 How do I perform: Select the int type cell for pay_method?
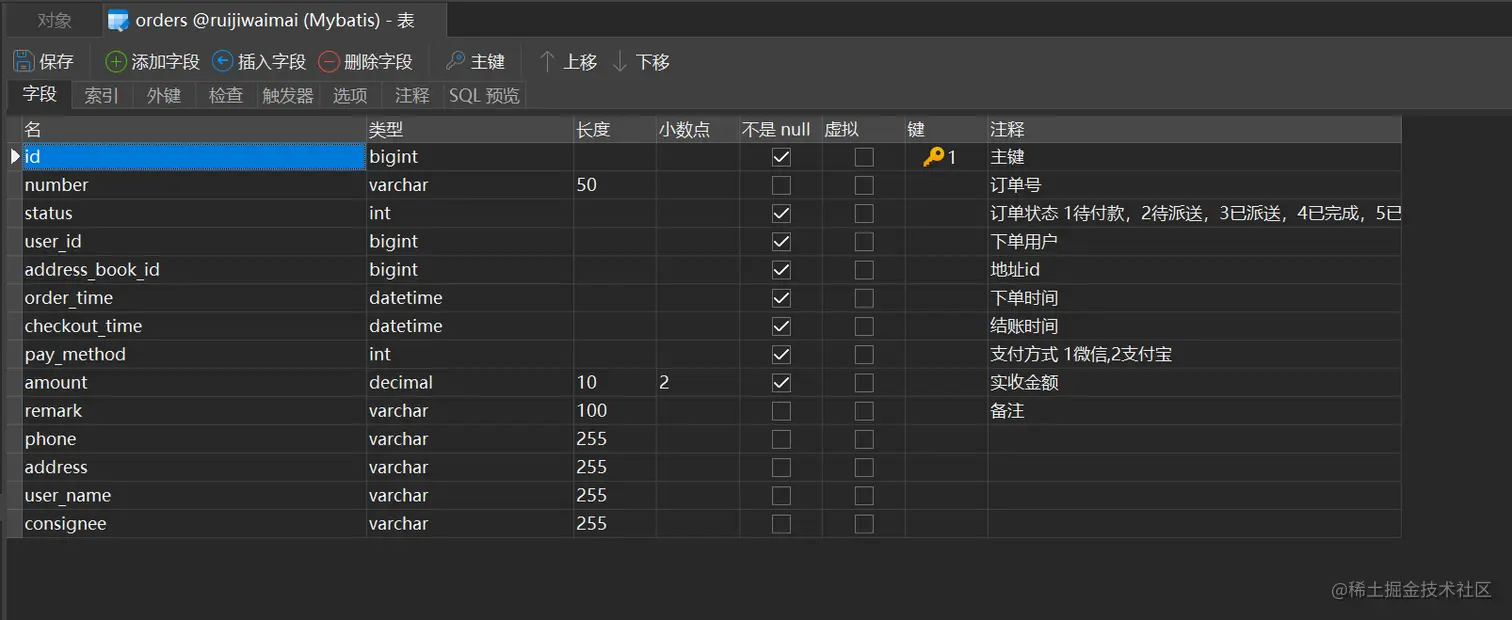coord(470,354)
